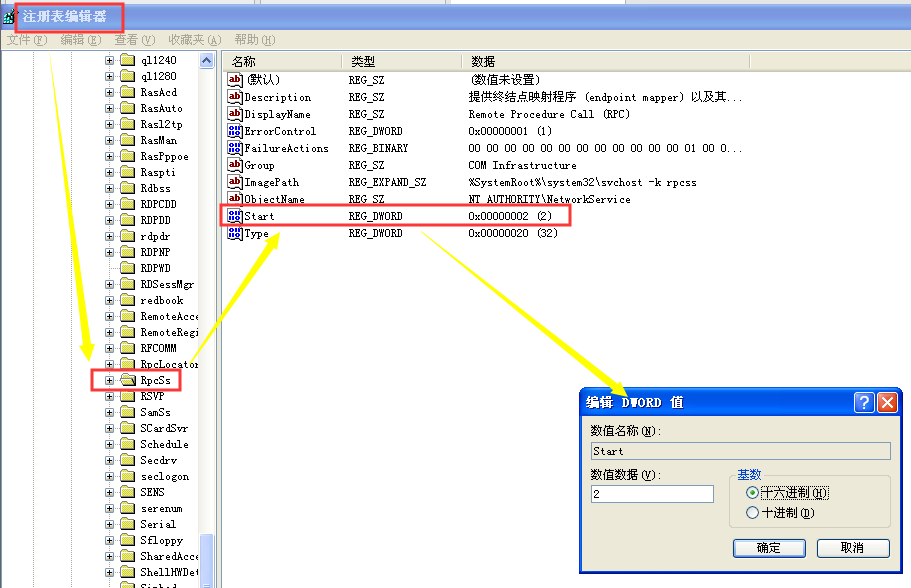Click the 数值名称 field showing Start
The height and width of the screenshot is (588, 911).
tap(740, 451)
